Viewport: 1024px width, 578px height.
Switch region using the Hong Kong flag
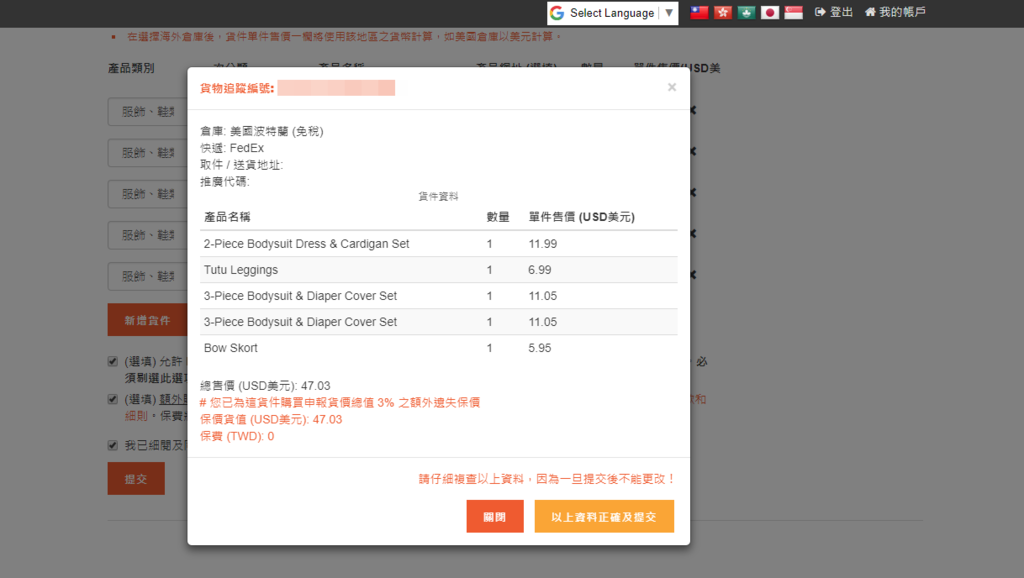click(723, 13)
